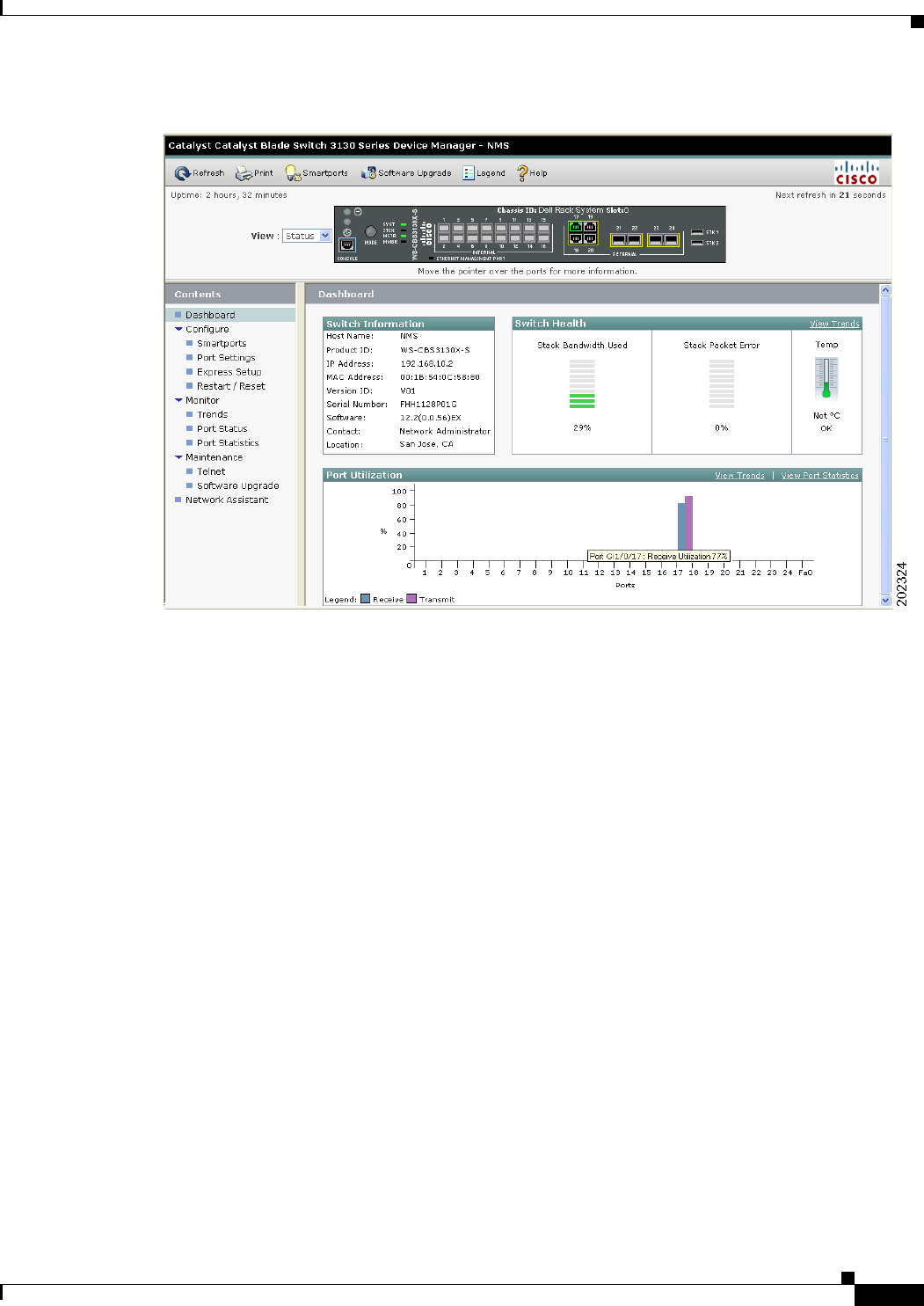Open the View dropdown showing Status
Screen dimensions: 924x1306
click(307, 236)
